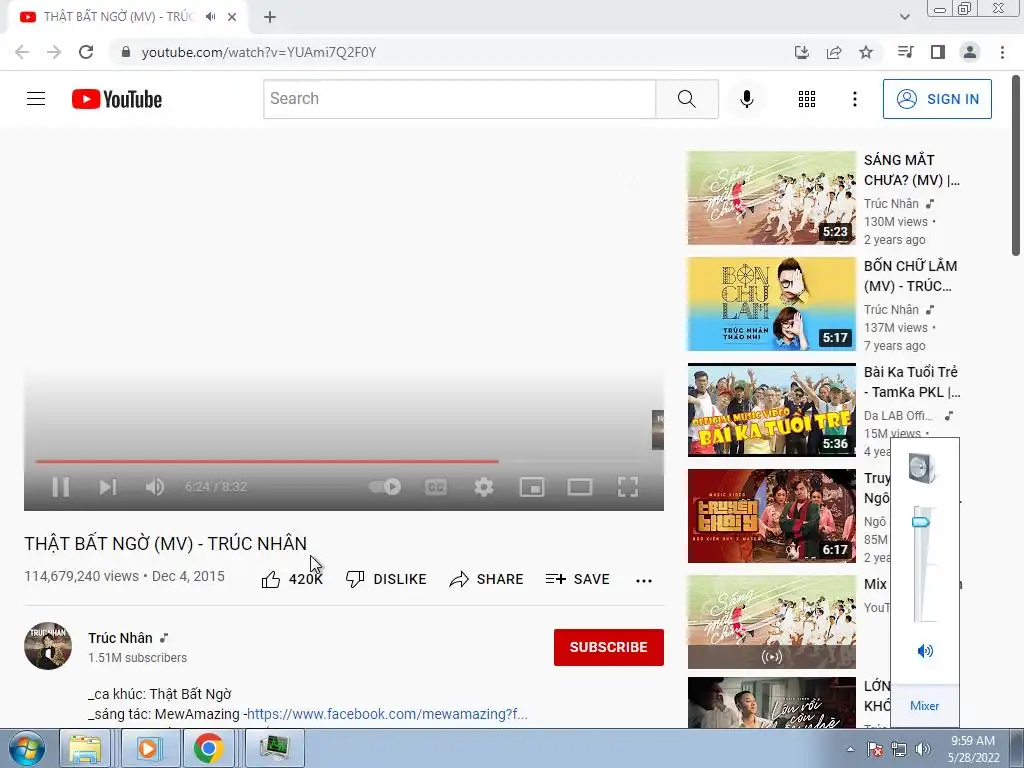Open Chrome side panel

pyautogui.click(x=938, y=52)
